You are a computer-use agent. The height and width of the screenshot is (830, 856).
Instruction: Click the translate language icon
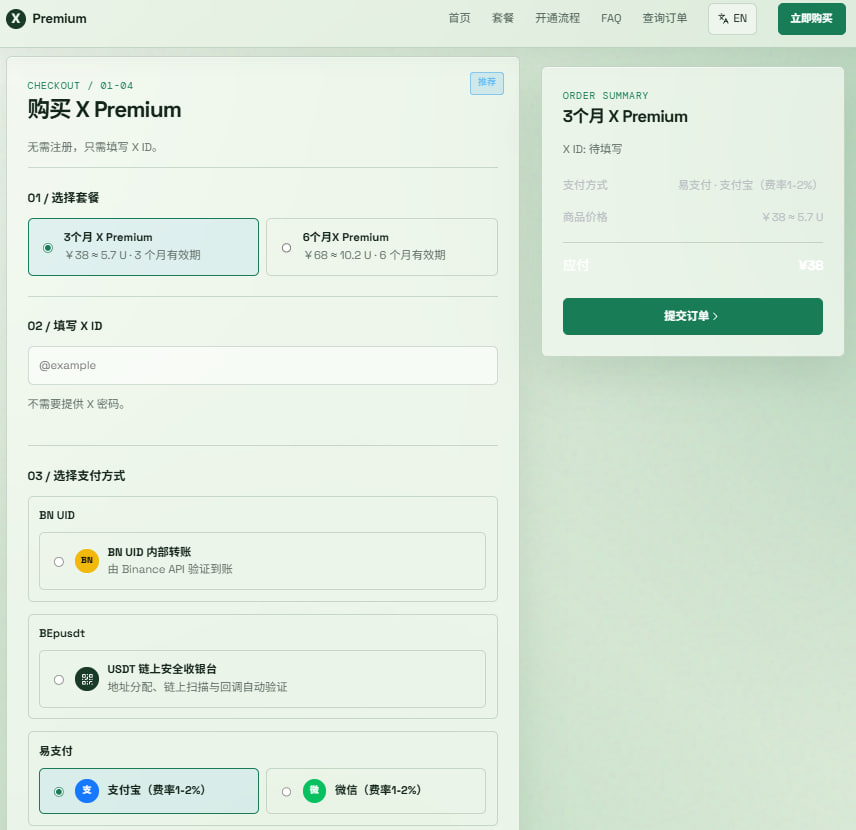[x=723, y=19]
